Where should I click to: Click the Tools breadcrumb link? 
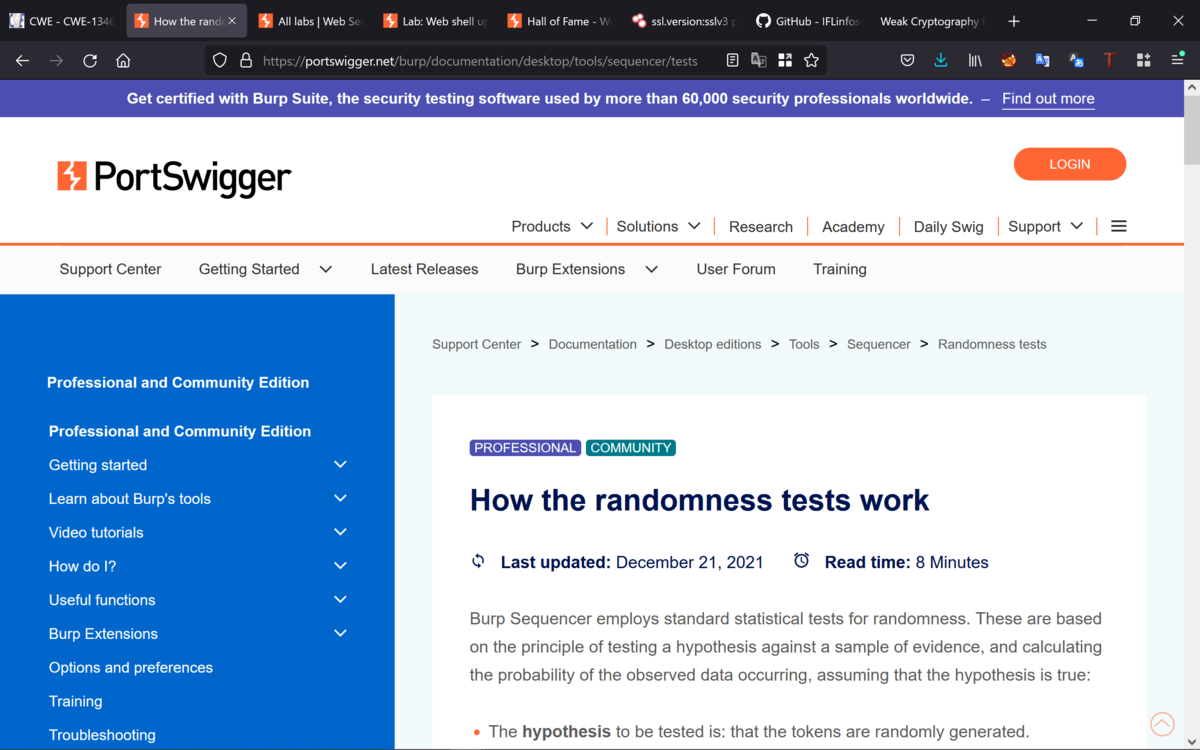click(804, 344)
